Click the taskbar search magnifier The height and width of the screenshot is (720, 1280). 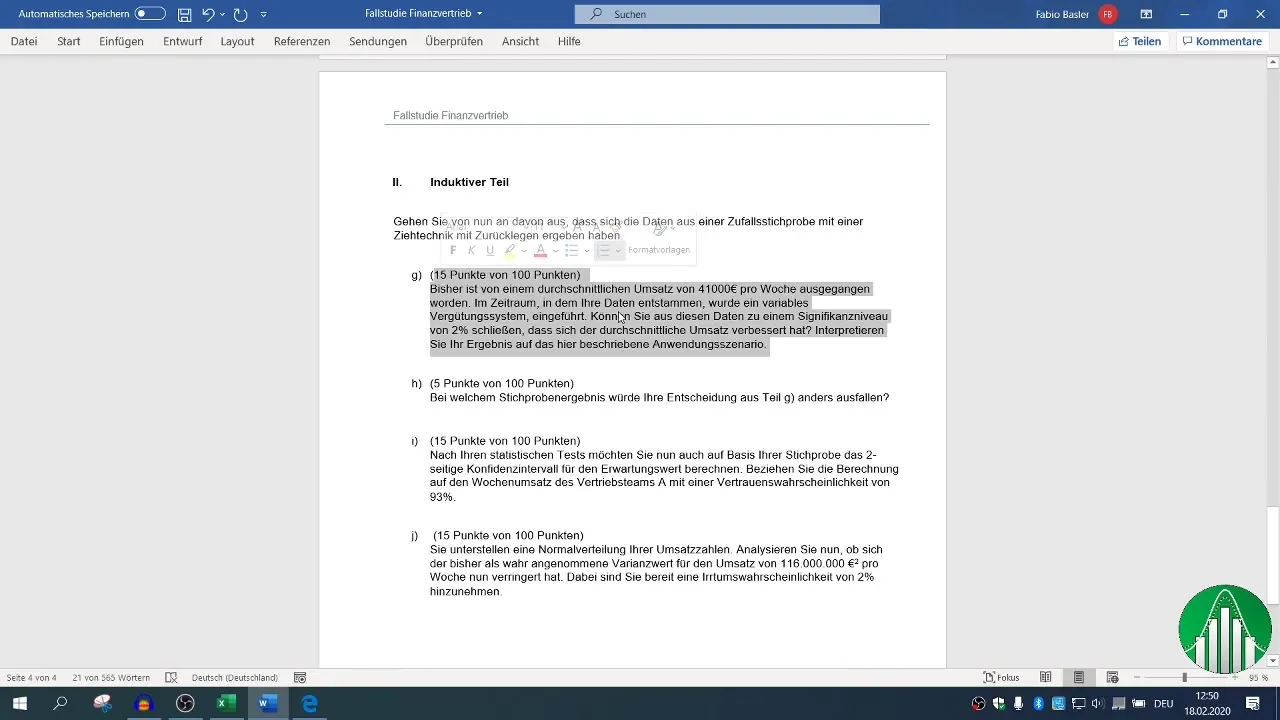(60, 703)
